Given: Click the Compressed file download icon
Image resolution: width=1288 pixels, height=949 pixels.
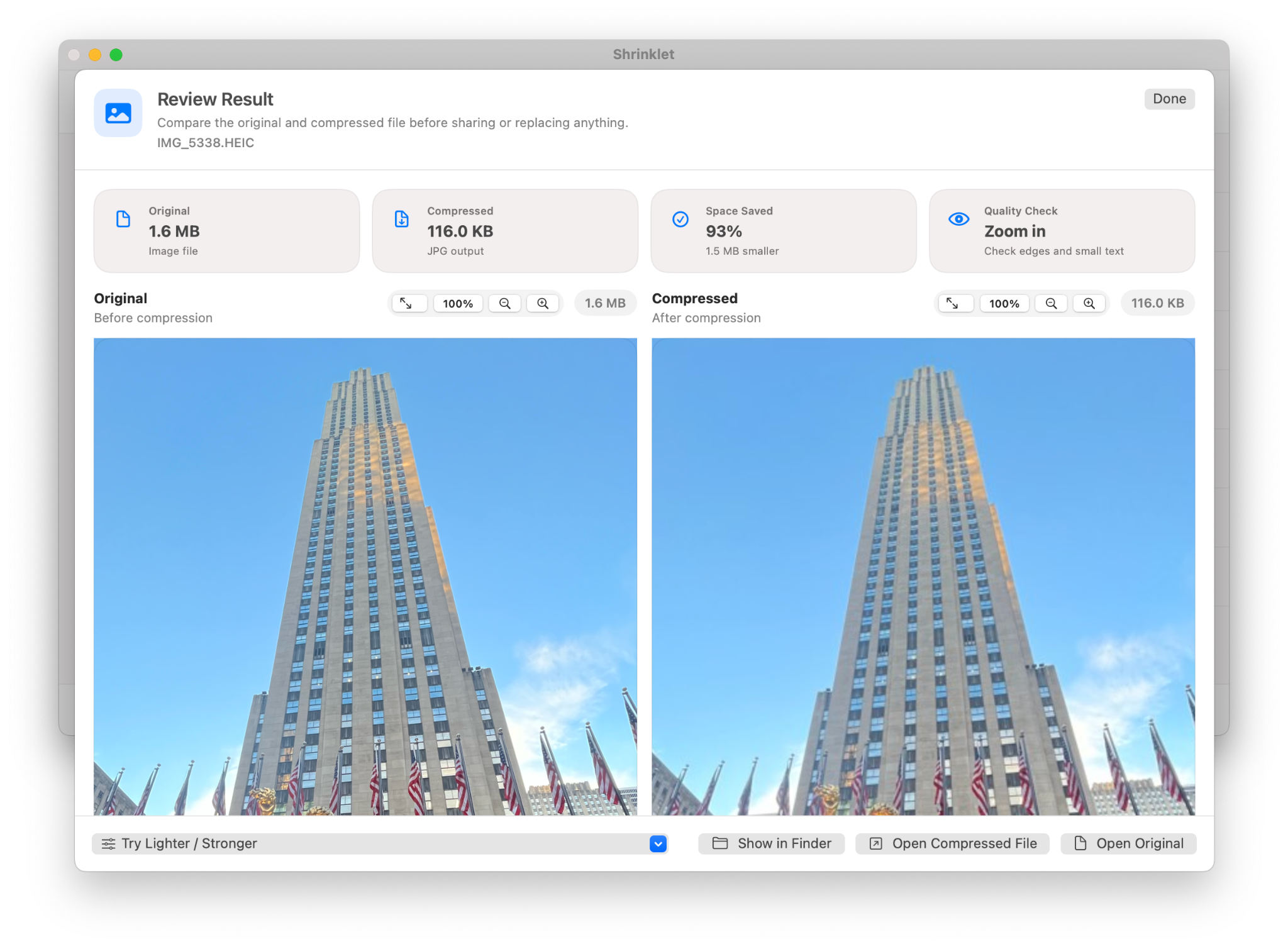Looking at the screenshot, I should pyautogui.click(x=402, y=219).
